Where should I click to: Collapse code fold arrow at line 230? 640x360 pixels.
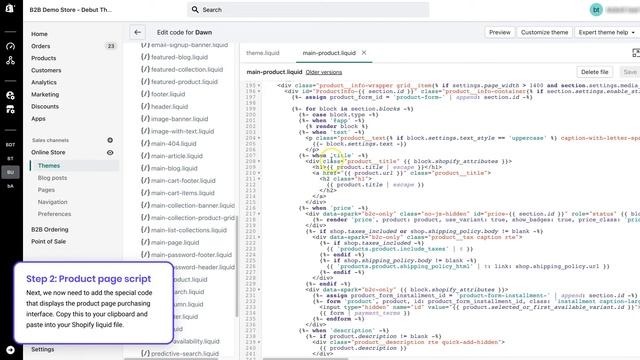[259, 290]
